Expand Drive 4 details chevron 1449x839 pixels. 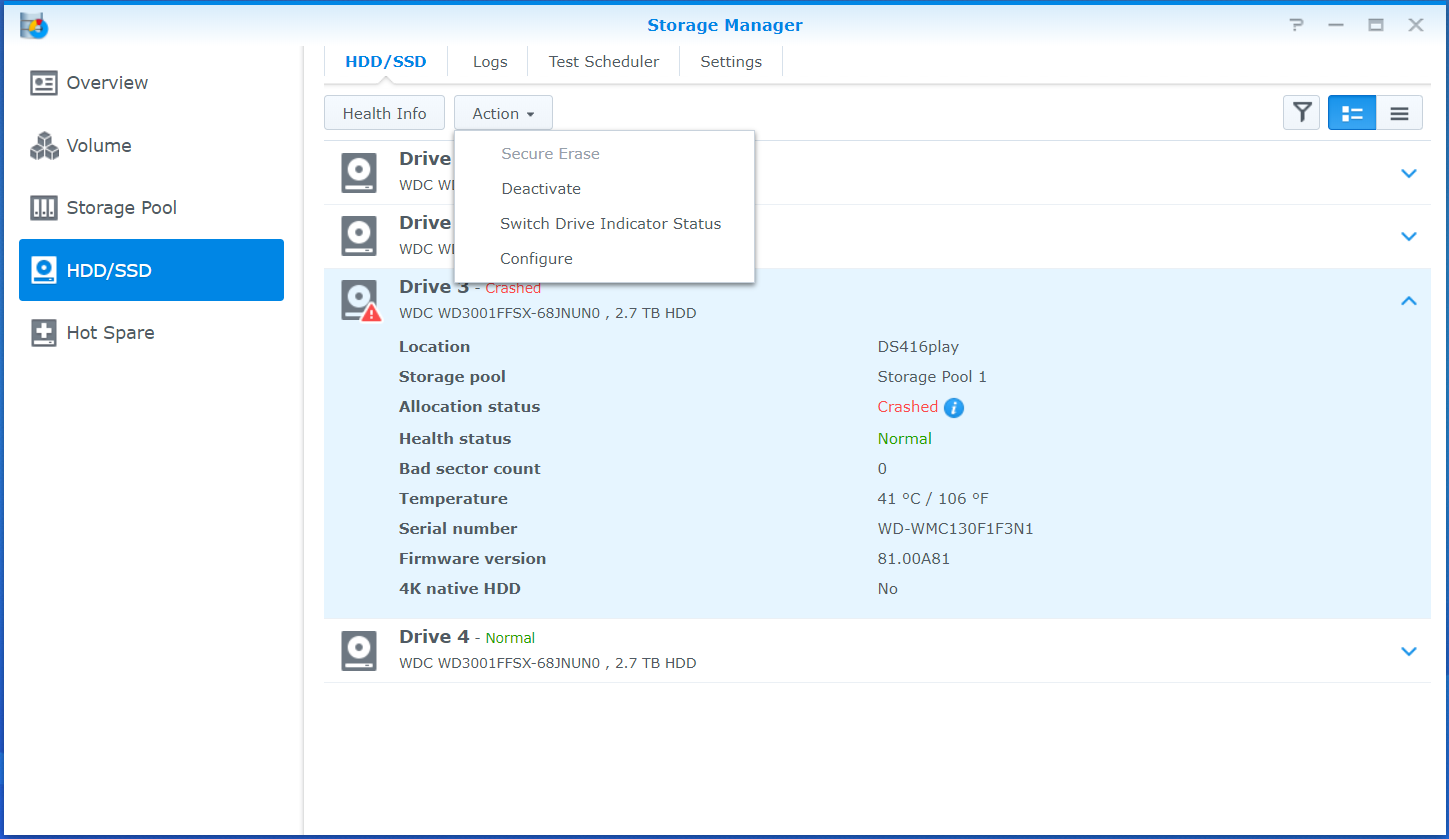1409,651
